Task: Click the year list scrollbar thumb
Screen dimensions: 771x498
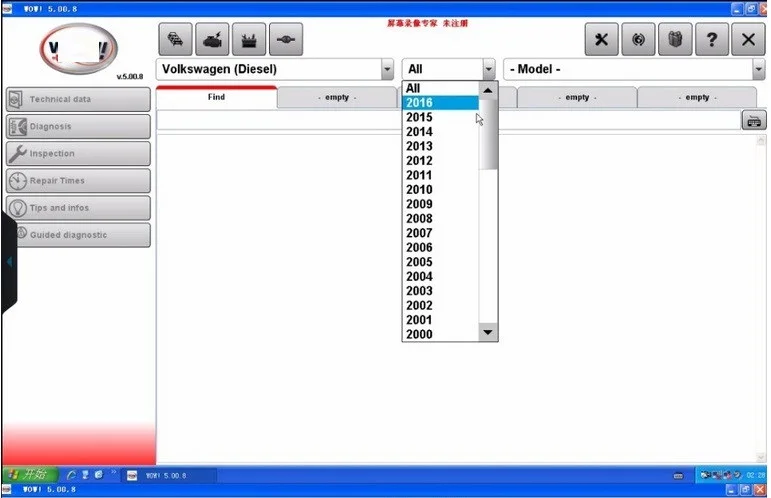Action: tap(488, 134)
